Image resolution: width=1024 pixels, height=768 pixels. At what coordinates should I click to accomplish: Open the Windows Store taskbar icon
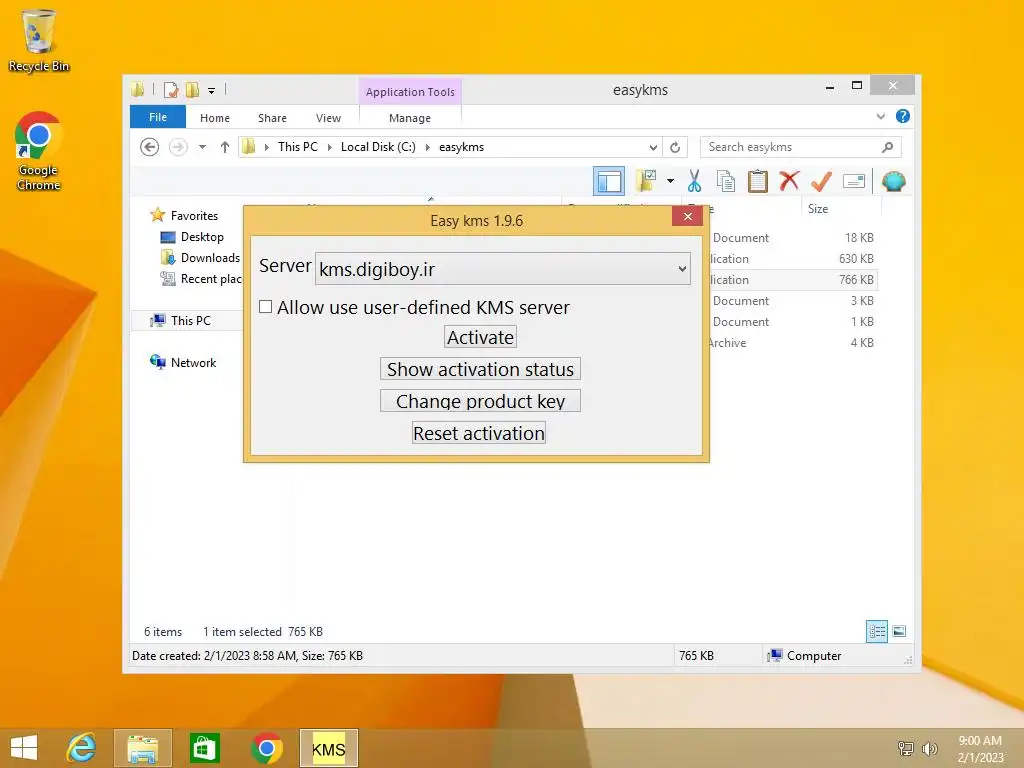(204, 748)
